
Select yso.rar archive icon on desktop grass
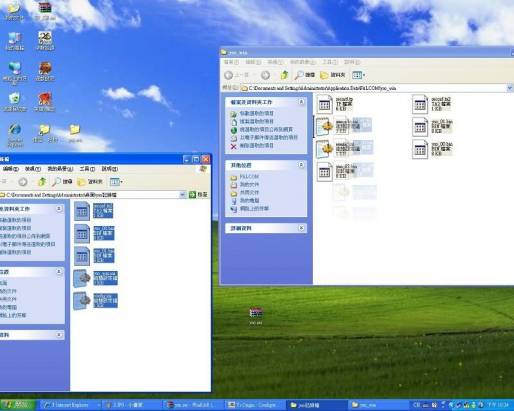pyautogui.click(x=256, y=316)
